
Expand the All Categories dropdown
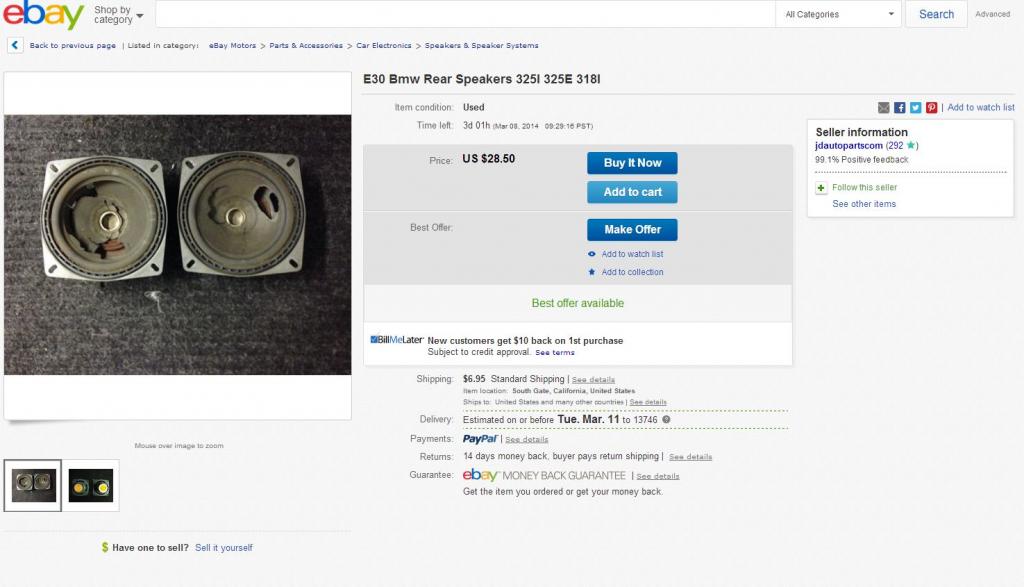tap(840, 15)
